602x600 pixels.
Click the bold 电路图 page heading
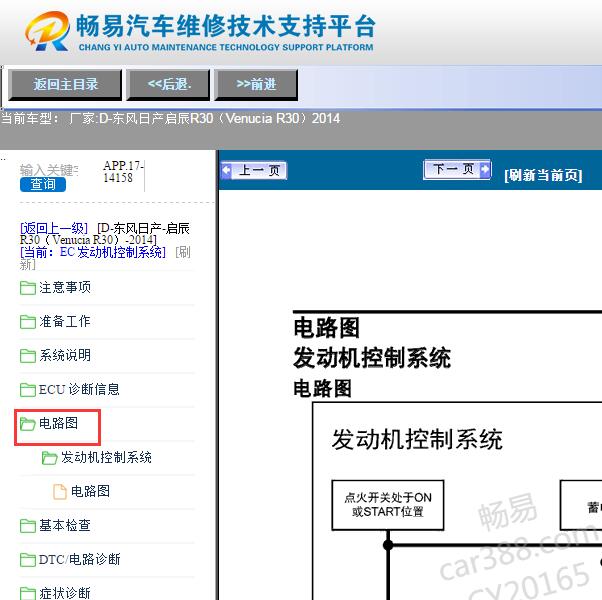(327, 328)
